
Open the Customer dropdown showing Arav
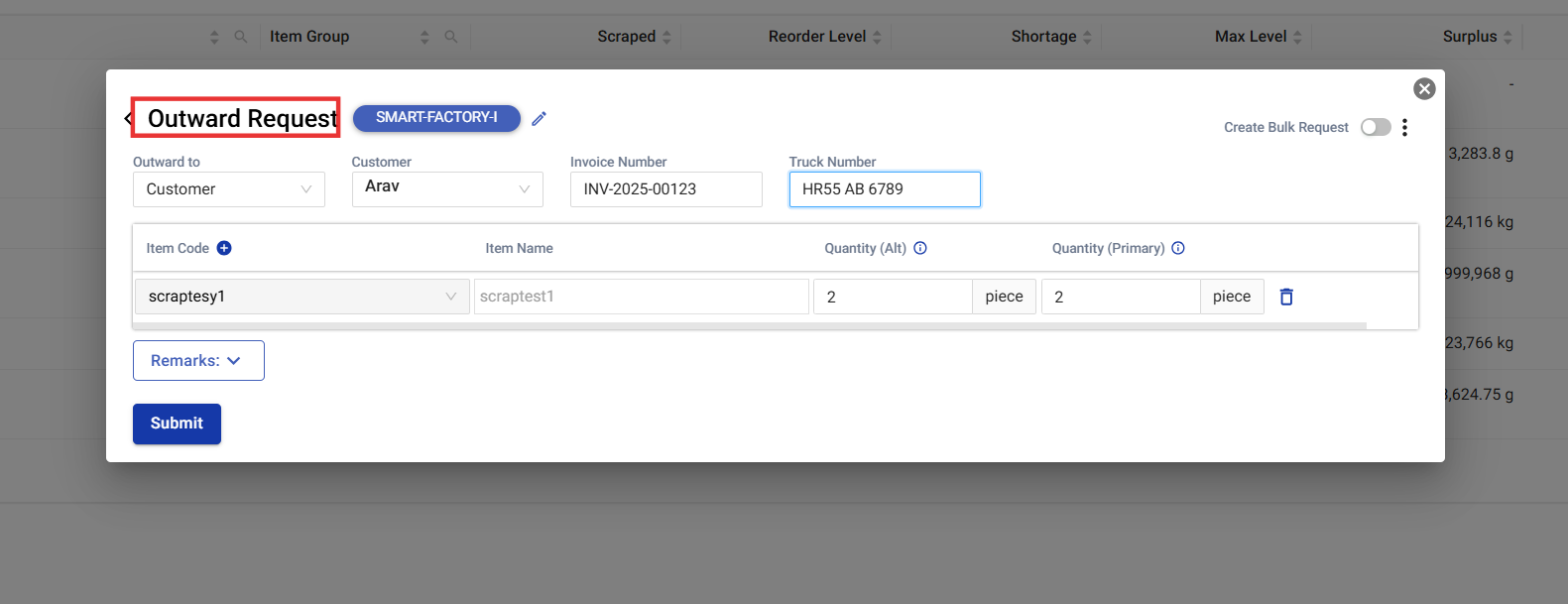pyautogui.click(x=446, y=189)
